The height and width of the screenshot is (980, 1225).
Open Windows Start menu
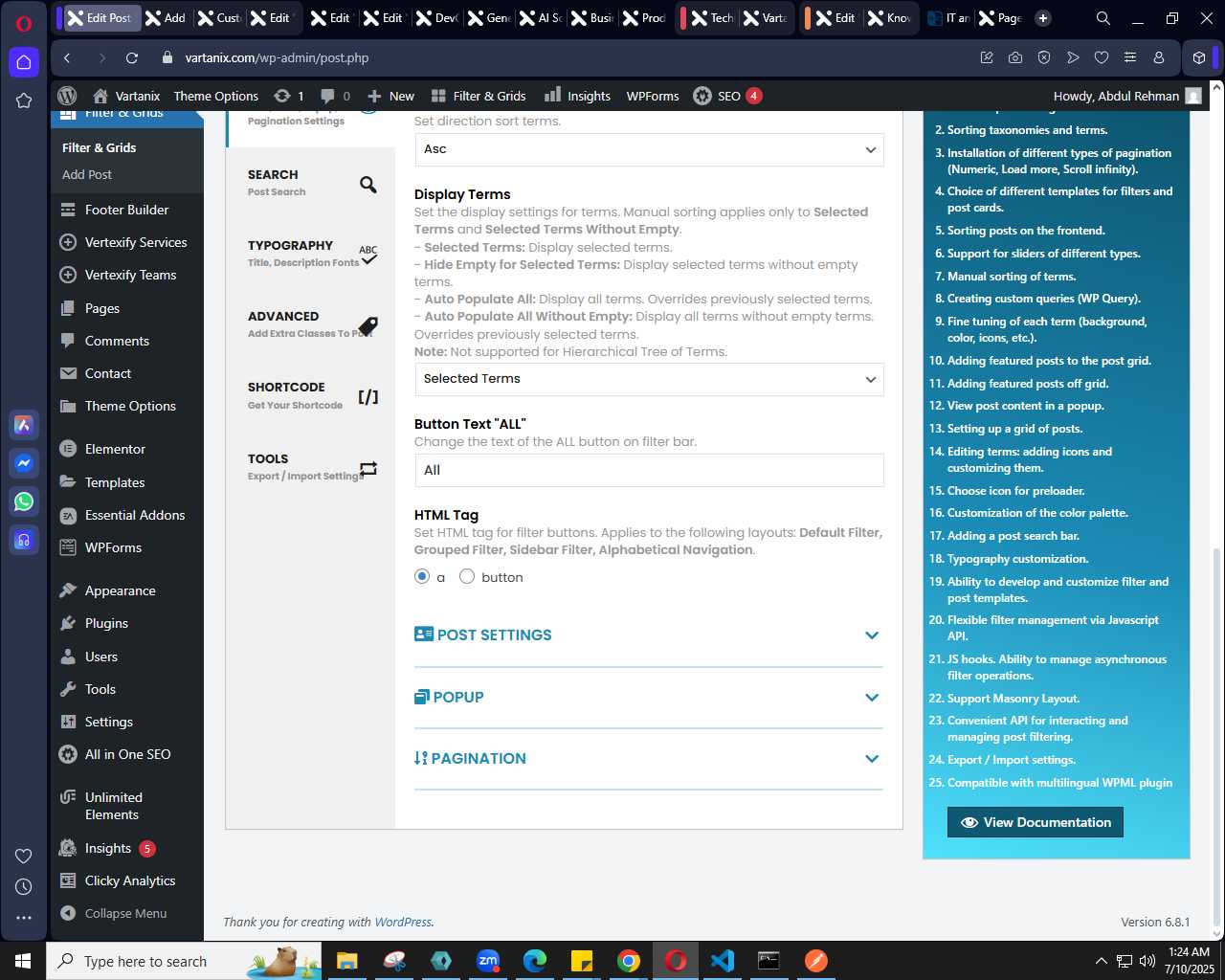tap(23, 961)
